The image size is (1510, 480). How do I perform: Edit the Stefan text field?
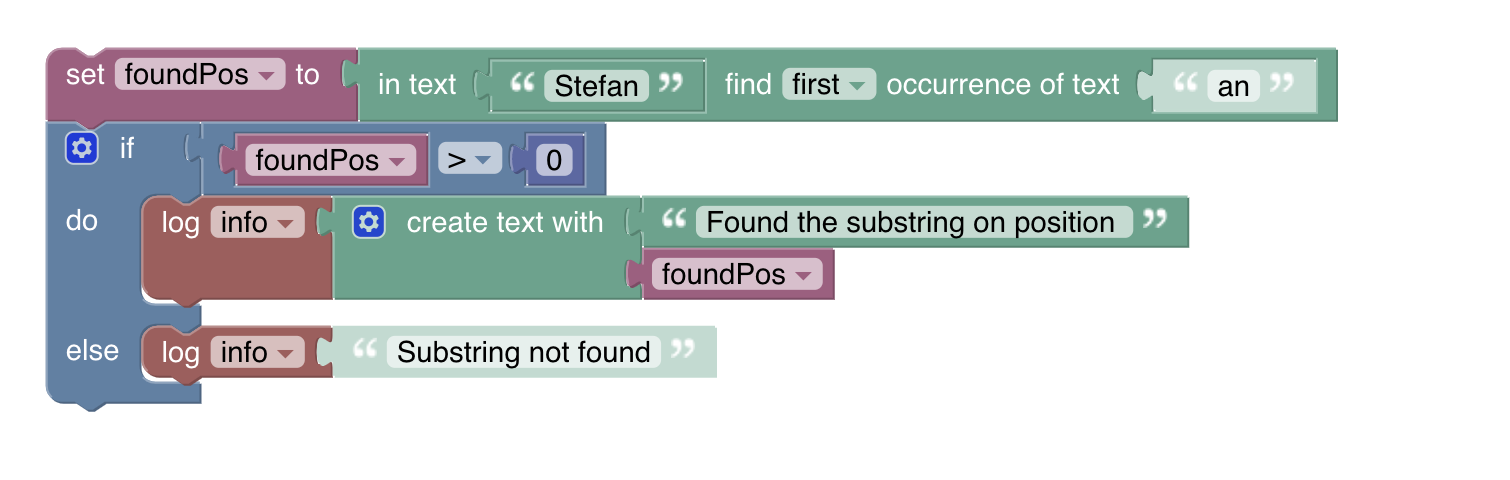point(597,86)
